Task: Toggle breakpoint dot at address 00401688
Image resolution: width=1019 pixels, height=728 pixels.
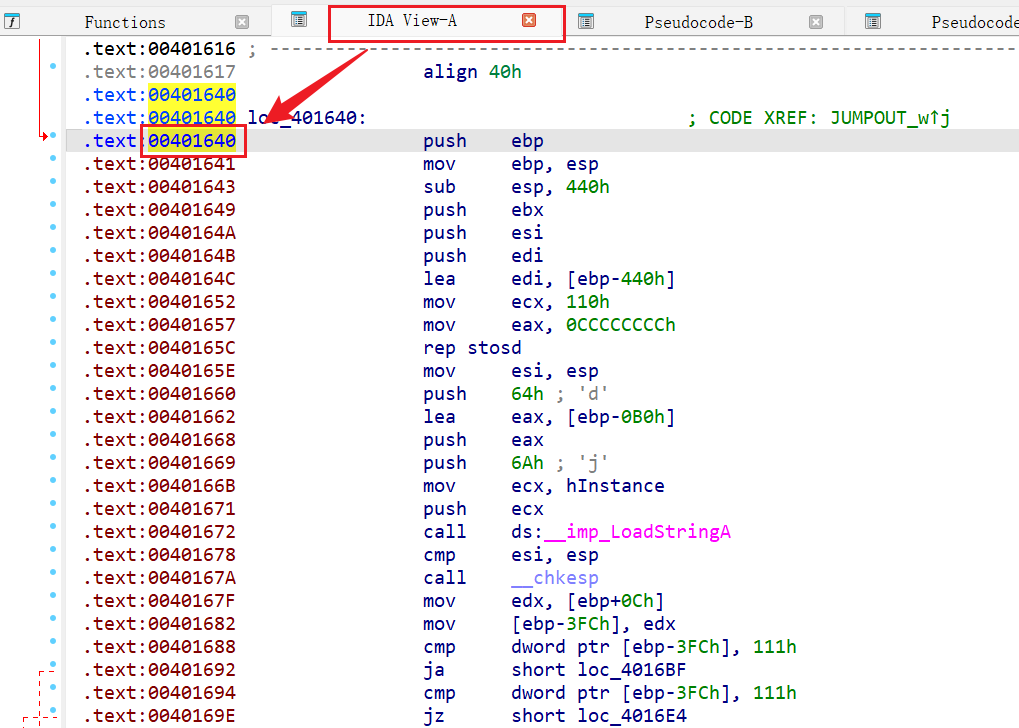Action: pos(53,641)
